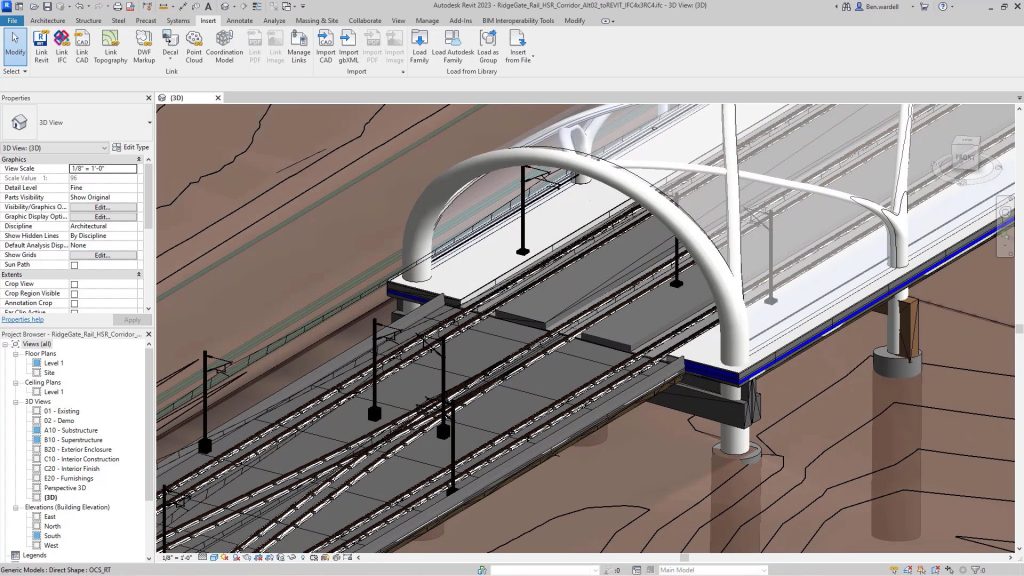Click Edit button for Show Grids
Image resolution: width=1024 pixels, height=576 pixels.
point(104,255)
